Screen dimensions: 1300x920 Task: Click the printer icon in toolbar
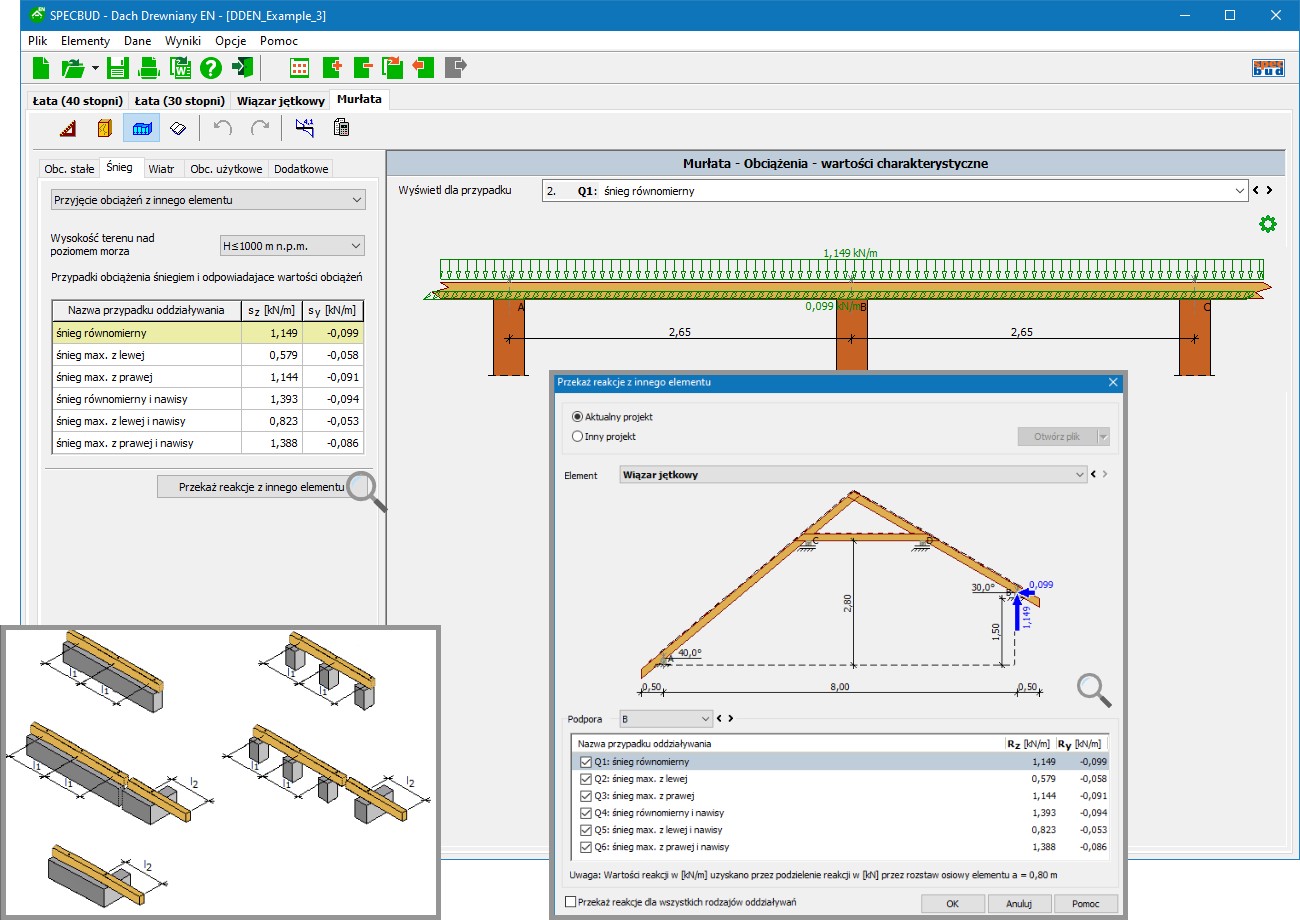[x=149, y=68]
